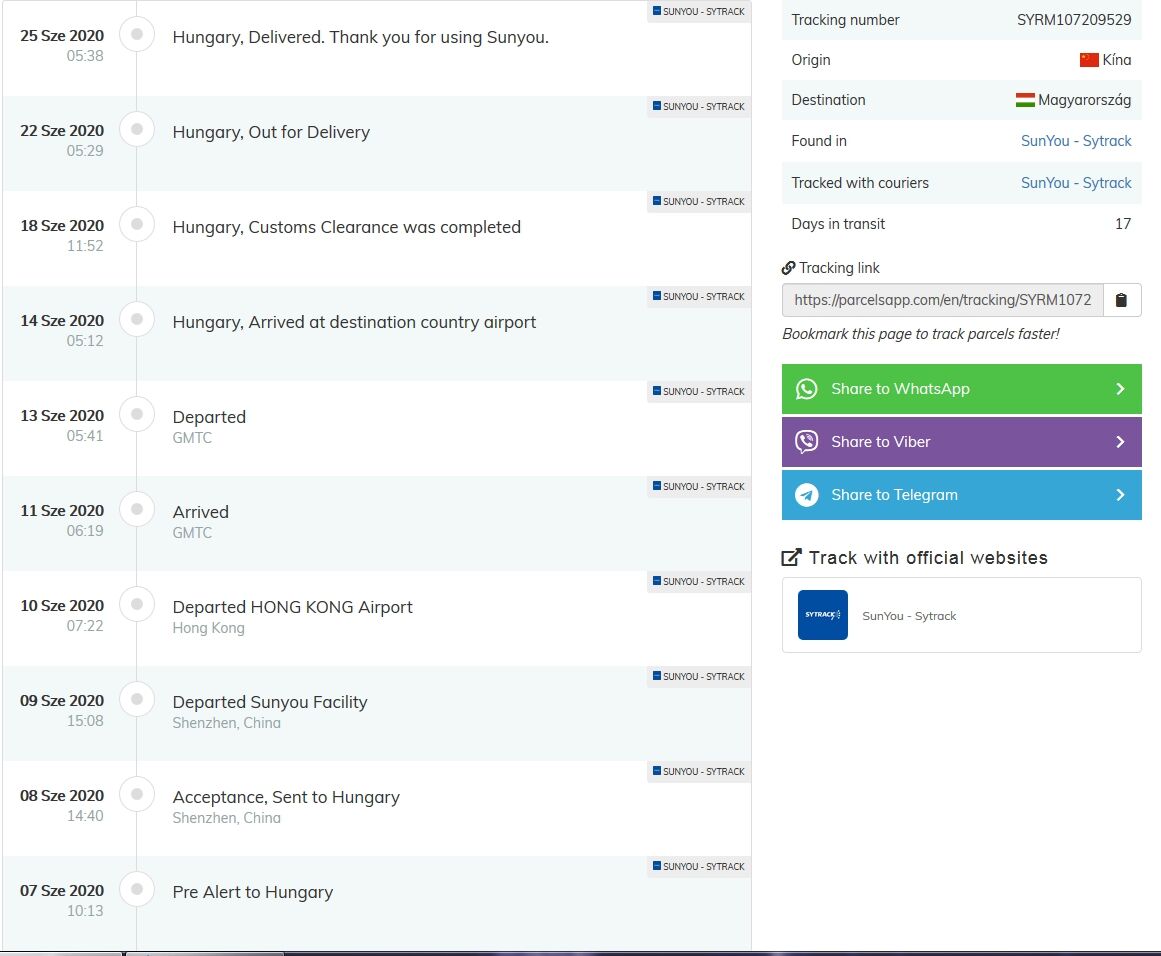1161x956 pixels.
Task: Click the date '25 Sze 2020'
Action: tap(62, 36)
